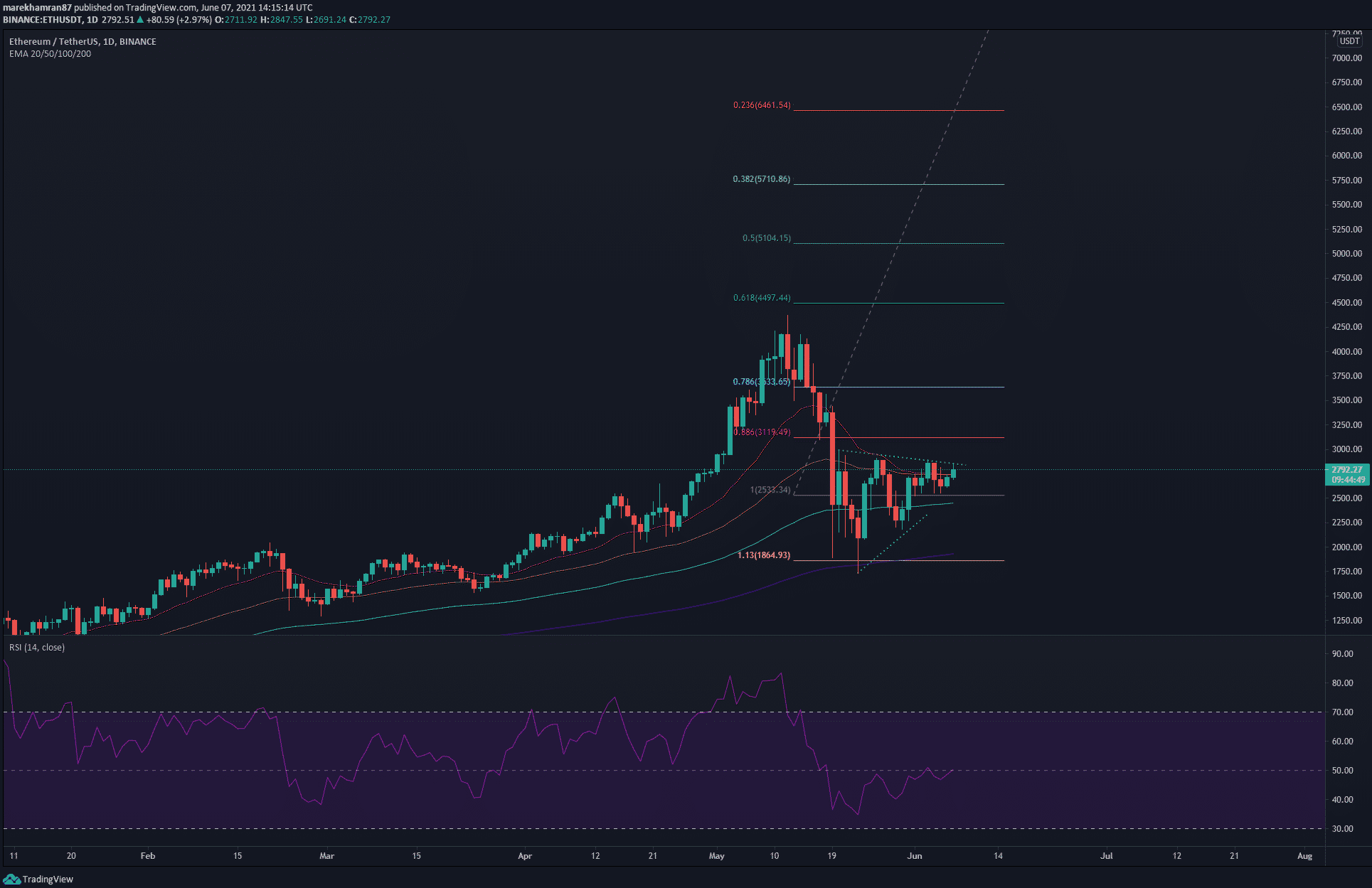The width and height of the screenshot is (1372, 888).
Task: Click the Jun label on time axis
Action: coord(914,856)
